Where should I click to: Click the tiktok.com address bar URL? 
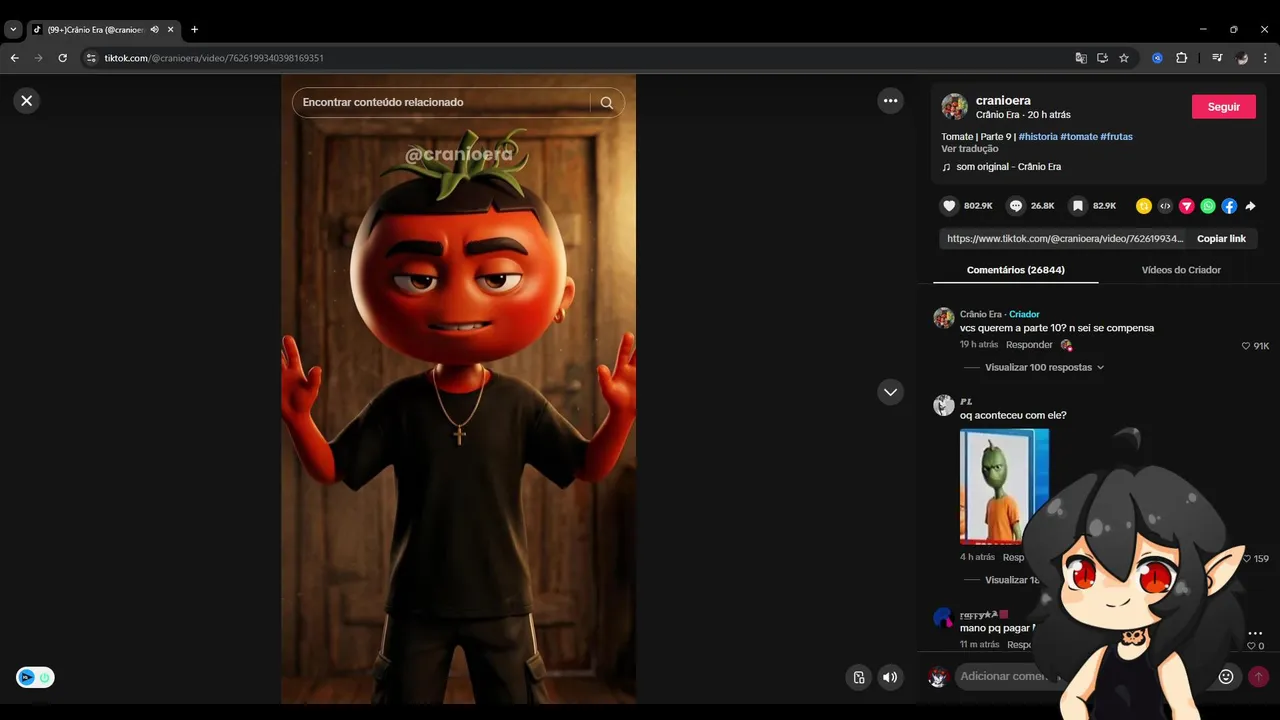pyautogui.click(x=214, y=58)
